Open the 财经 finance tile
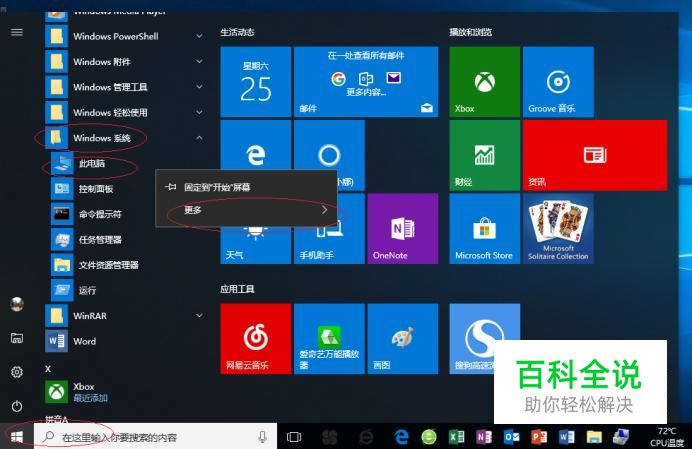This screenshot has height=449, width=692. (x=484, y=155)
